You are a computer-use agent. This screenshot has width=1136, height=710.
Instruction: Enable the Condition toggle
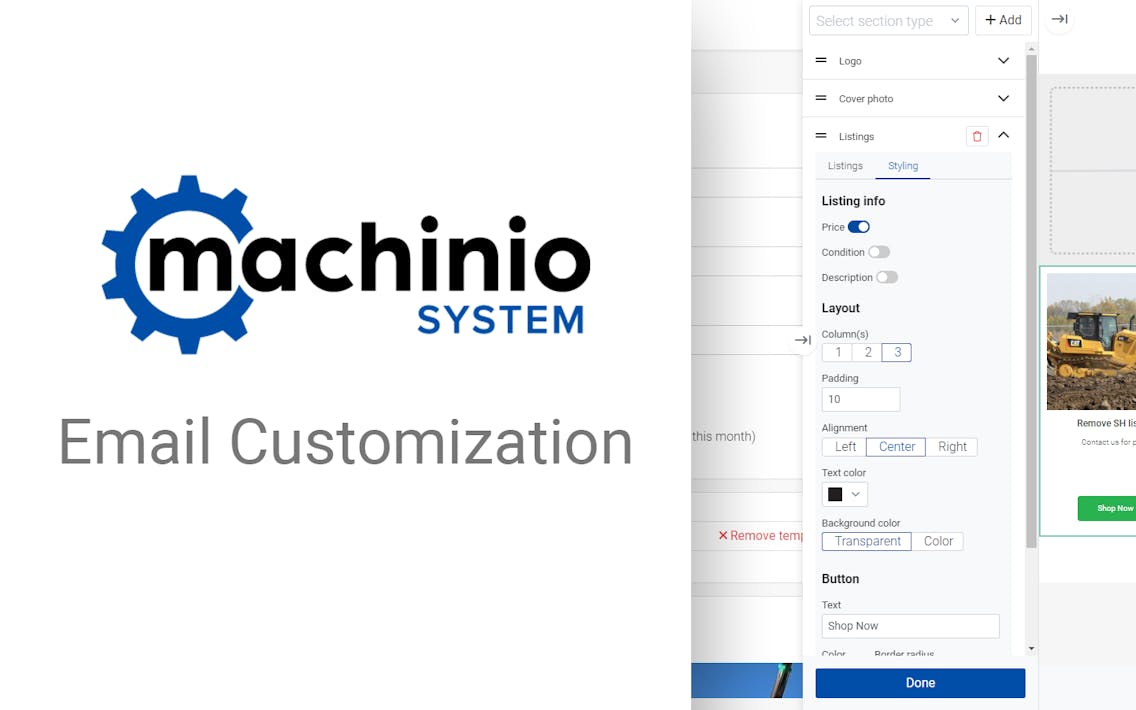pos(879,252)
